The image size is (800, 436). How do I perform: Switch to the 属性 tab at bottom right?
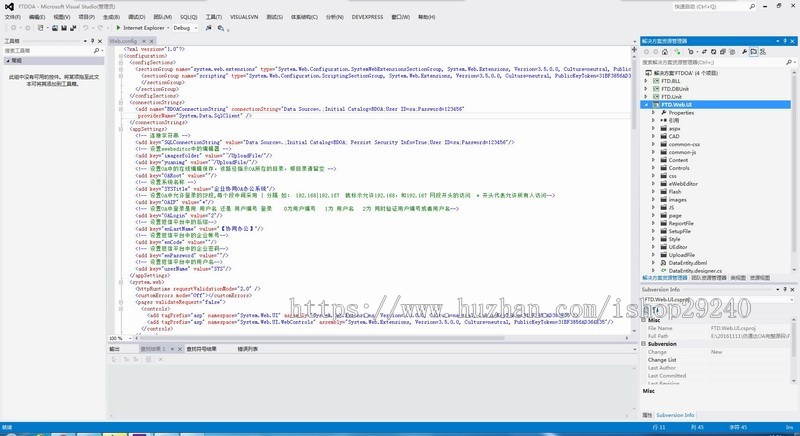tap(647, 415)
